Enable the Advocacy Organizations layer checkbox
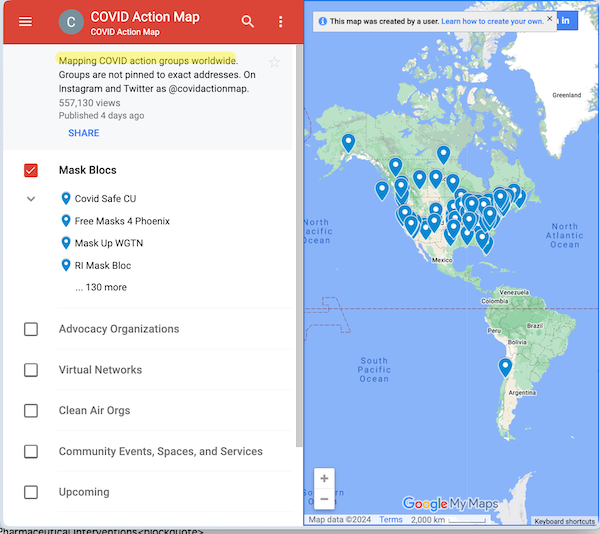This screenshot has width=600, height=534. click(31, 329)
